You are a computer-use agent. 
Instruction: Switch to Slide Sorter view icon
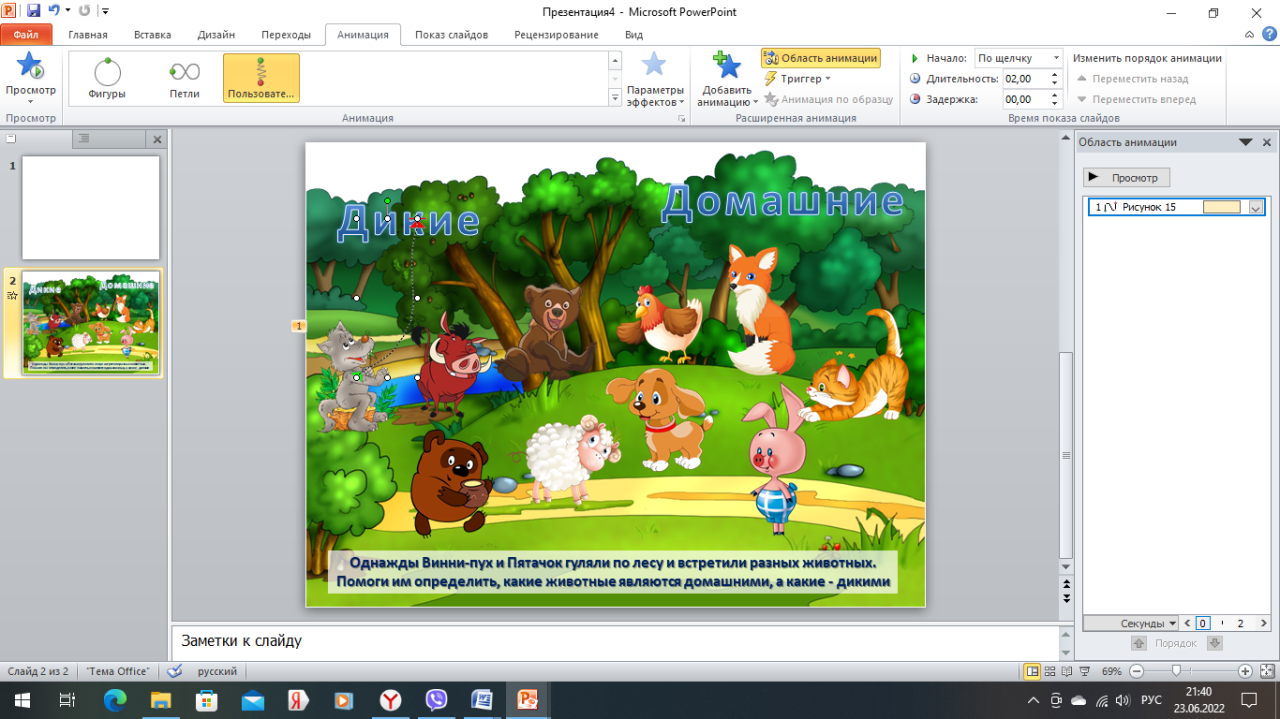click(x=1049, y=671)
